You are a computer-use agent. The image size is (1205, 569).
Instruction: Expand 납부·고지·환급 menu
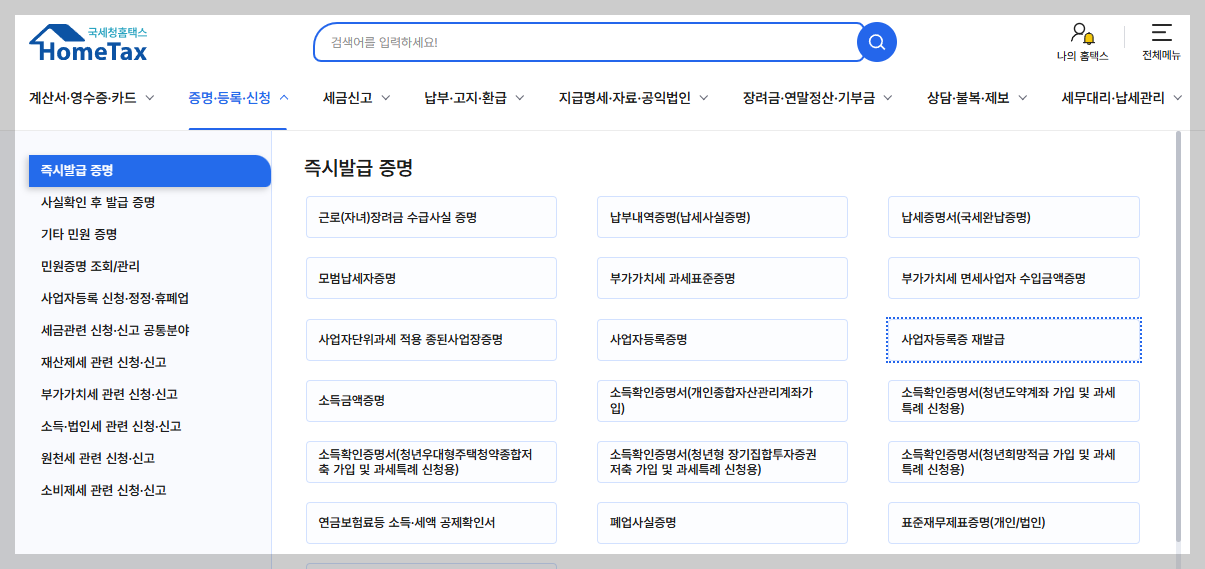(474, 98)
